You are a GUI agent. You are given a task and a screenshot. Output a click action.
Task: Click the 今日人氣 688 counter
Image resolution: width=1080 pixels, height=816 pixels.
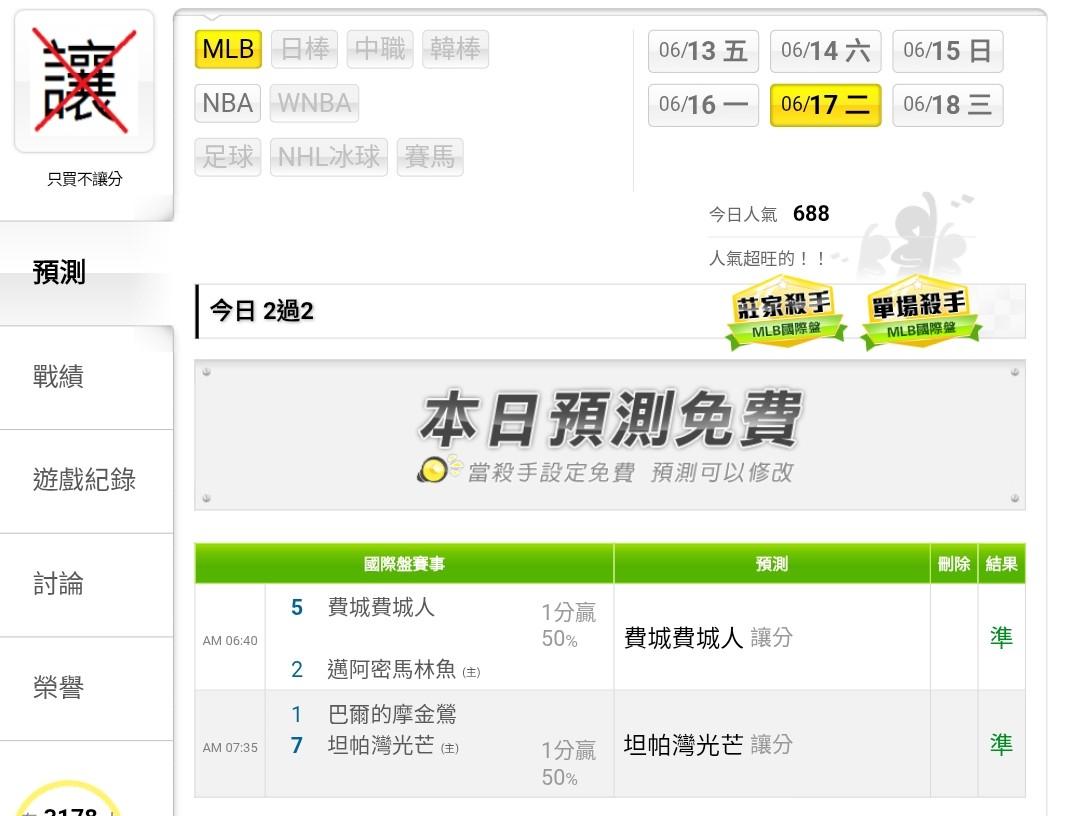pos(769,214)
